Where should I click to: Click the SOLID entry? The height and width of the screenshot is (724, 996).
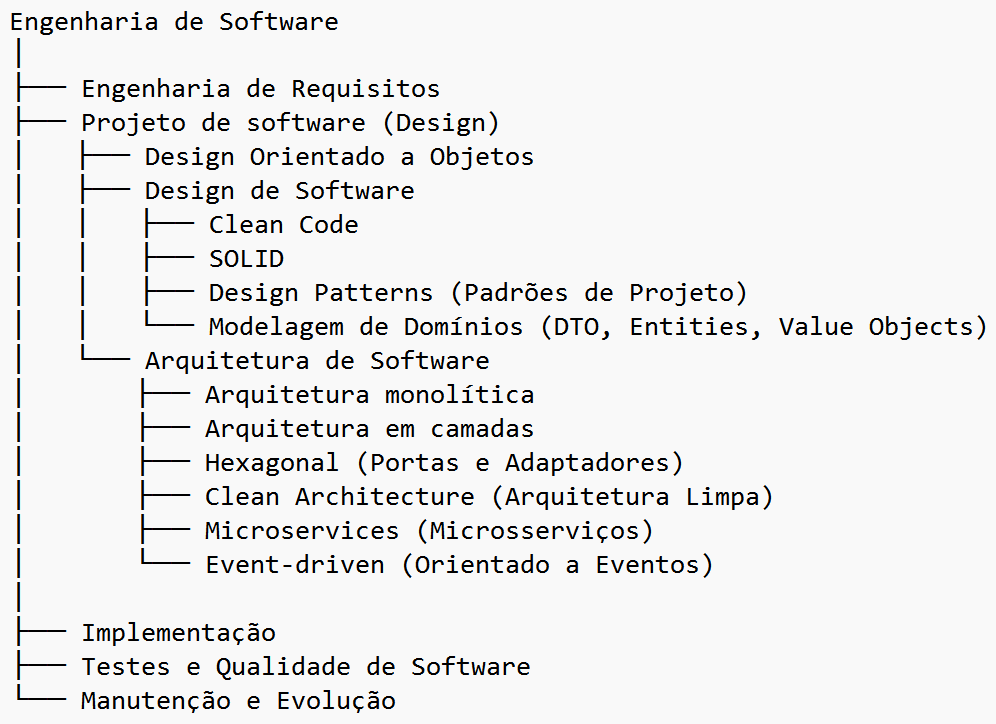[x=246, y=259]
